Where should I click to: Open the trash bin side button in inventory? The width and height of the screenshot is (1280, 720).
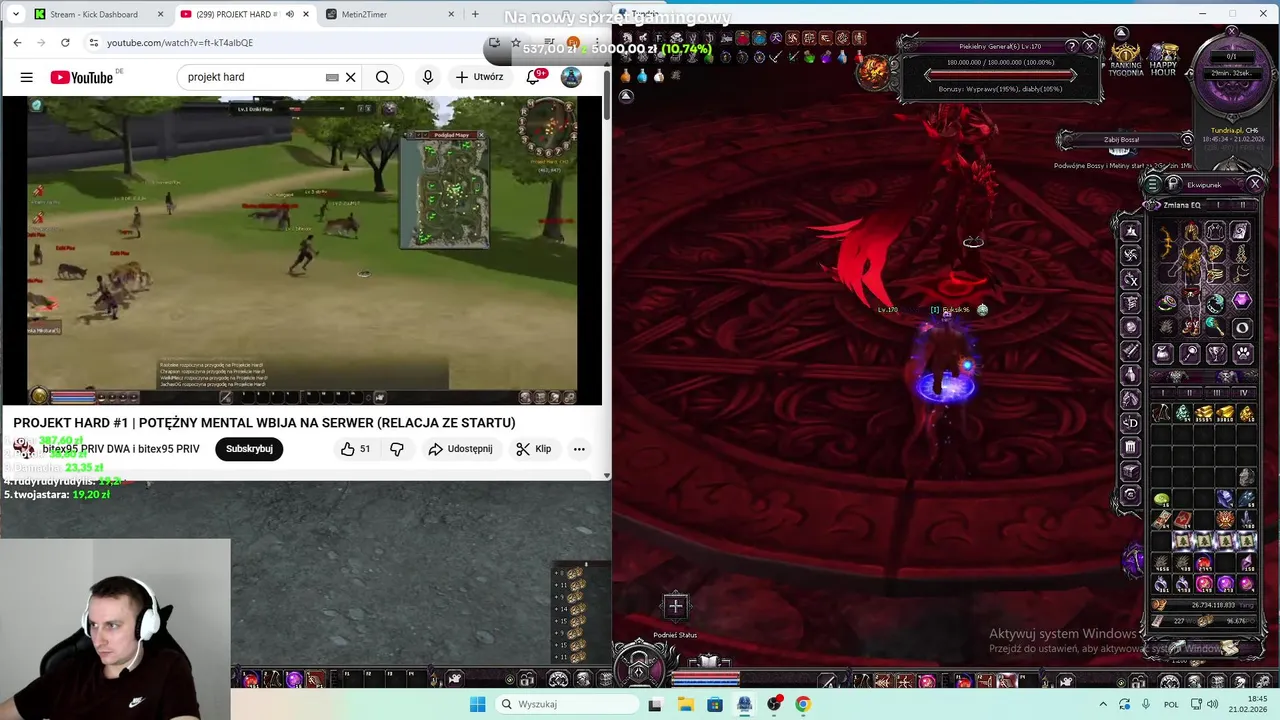point(1131,447)
